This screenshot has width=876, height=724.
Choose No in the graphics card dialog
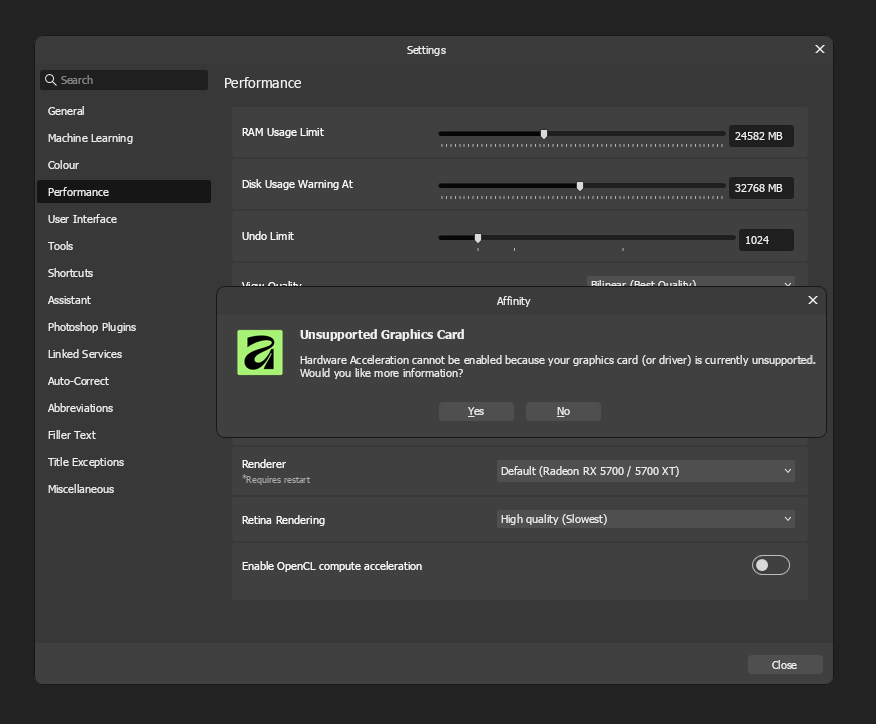563,411
